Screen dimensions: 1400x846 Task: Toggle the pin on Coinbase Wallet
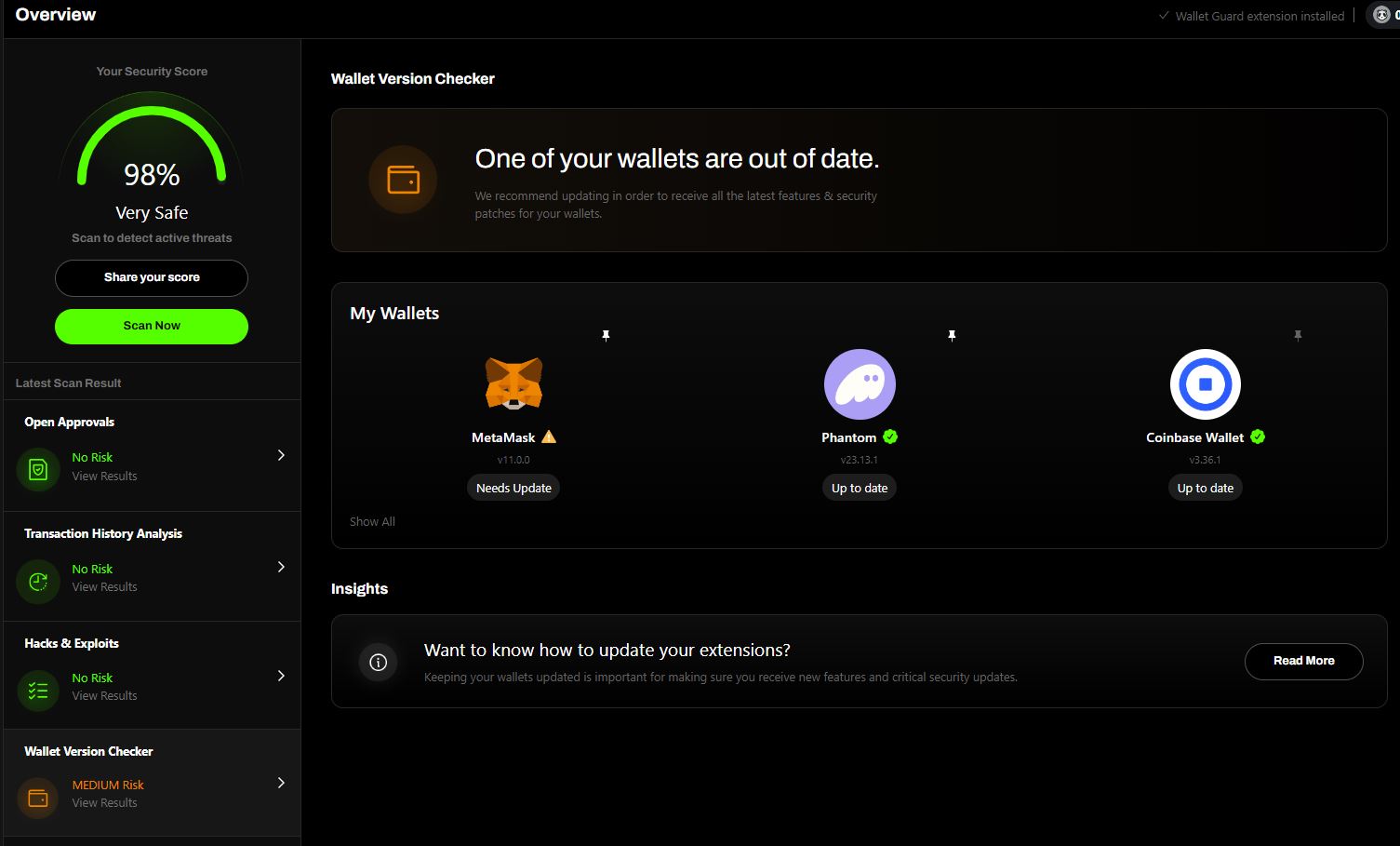click(1298, 335)
